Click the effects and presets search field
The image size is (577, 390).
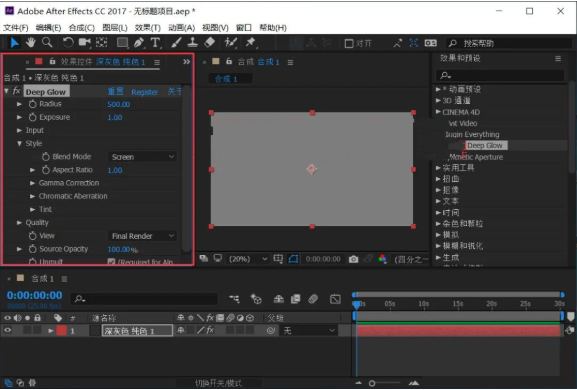click(500, 75)
